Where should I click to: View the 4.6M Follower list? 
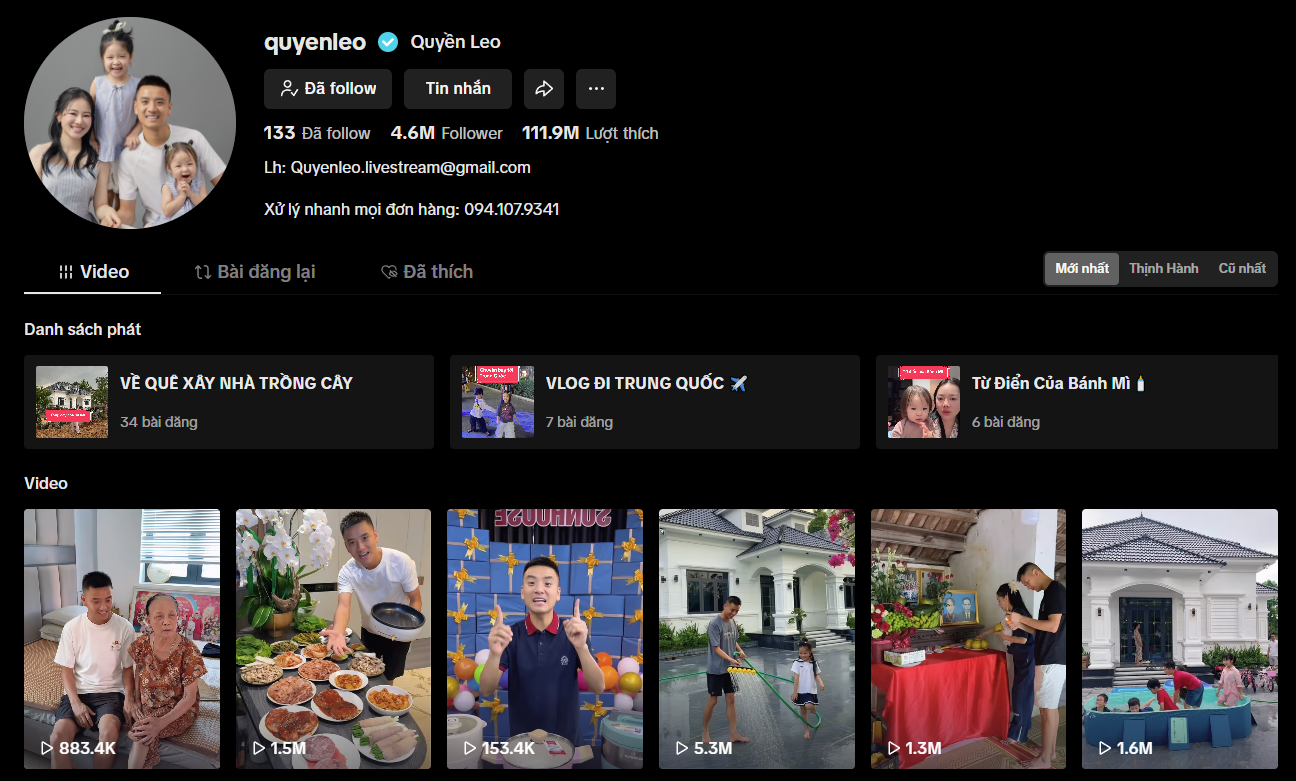446,133
